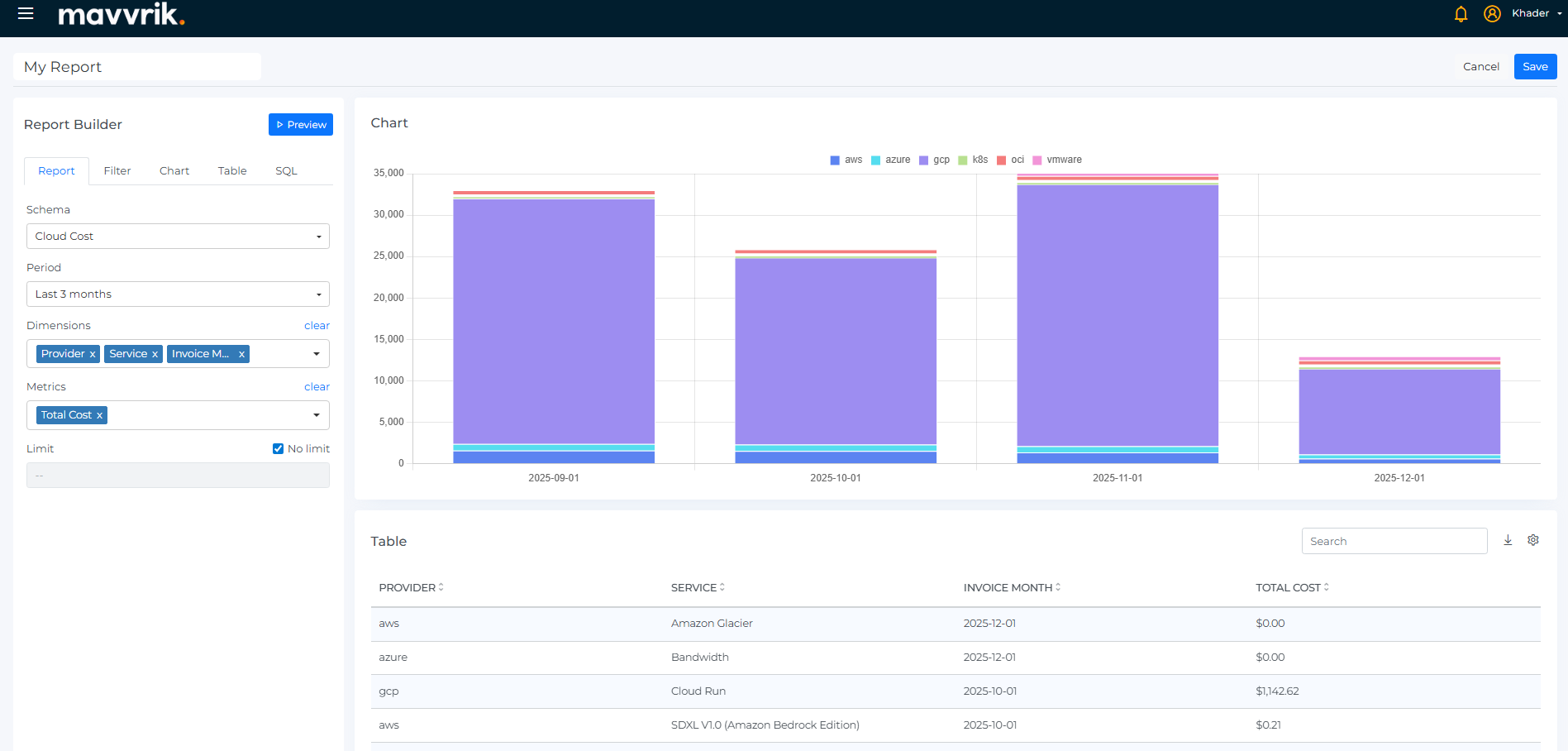Click the Save button
Image resolution: width=1568 pixels, height=751 pixels.
pos(1535,67)
